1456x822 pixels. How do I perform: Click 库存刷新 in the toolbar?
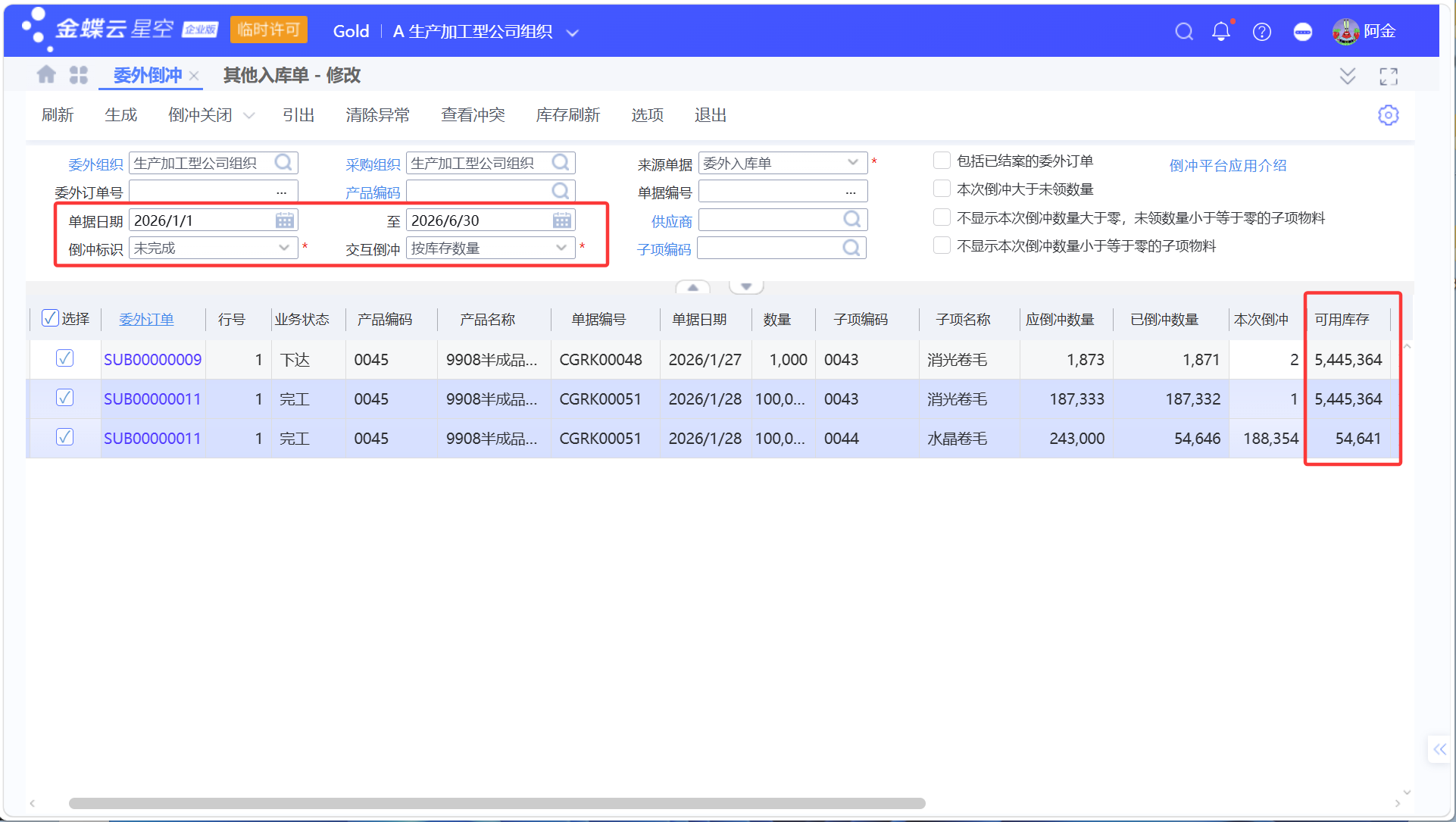click(568, 115)
